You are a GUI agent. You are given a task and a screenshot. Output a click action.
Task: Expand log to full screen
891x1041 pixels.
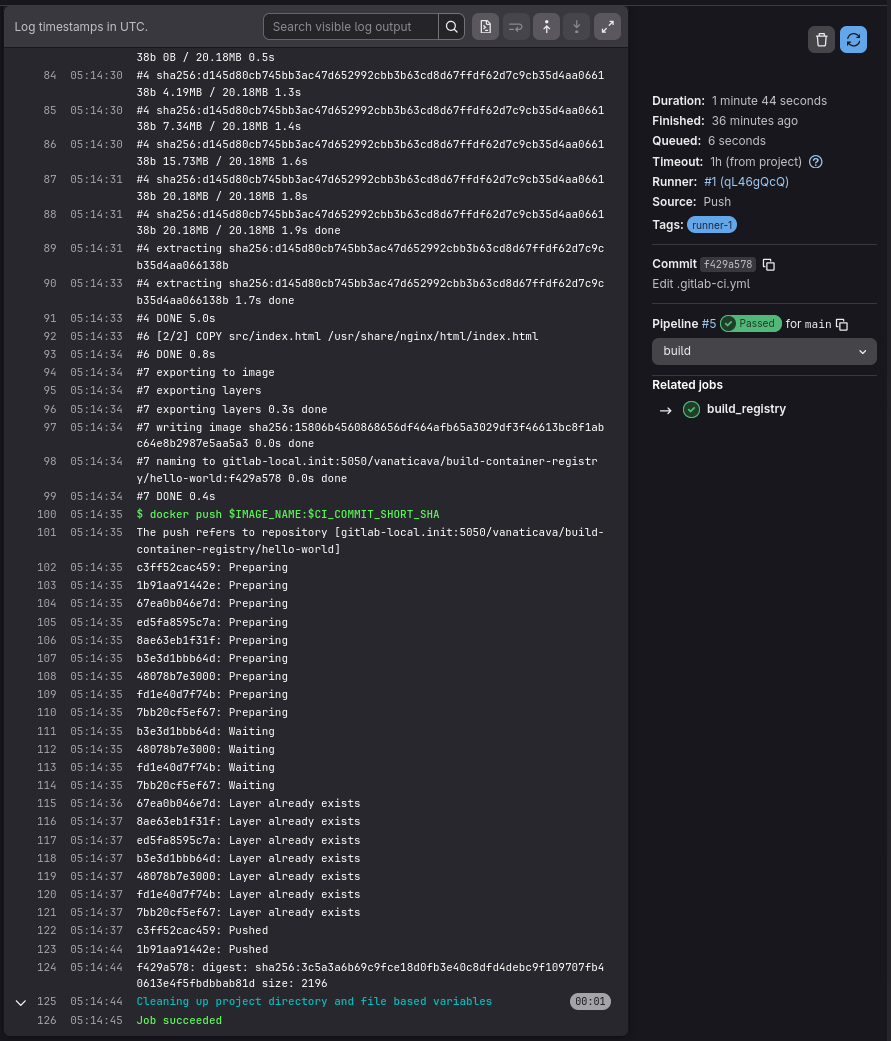pyautogui.click(x=607, y=27)
